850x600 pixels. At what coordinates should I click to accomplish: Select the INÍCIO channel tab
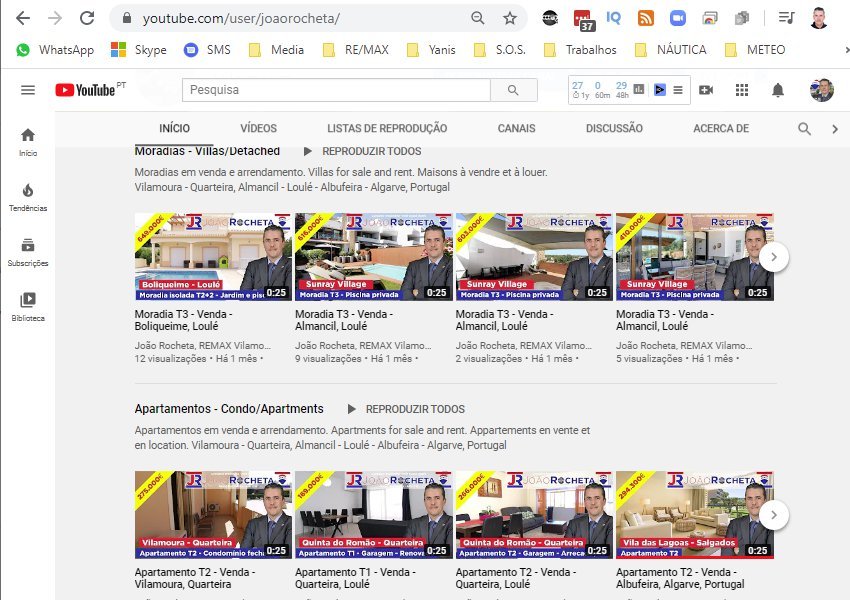point(175,128)
